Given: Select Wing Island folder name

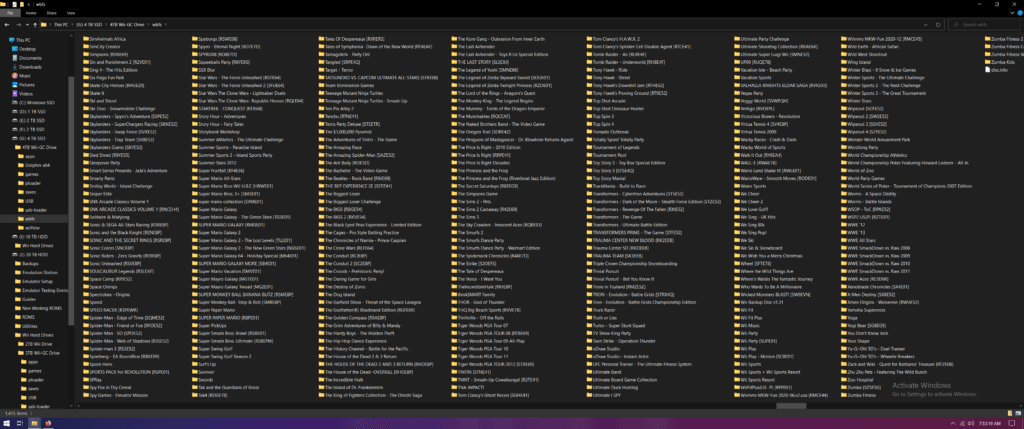Looking at the screenshot, I should [x=859, y=62].
